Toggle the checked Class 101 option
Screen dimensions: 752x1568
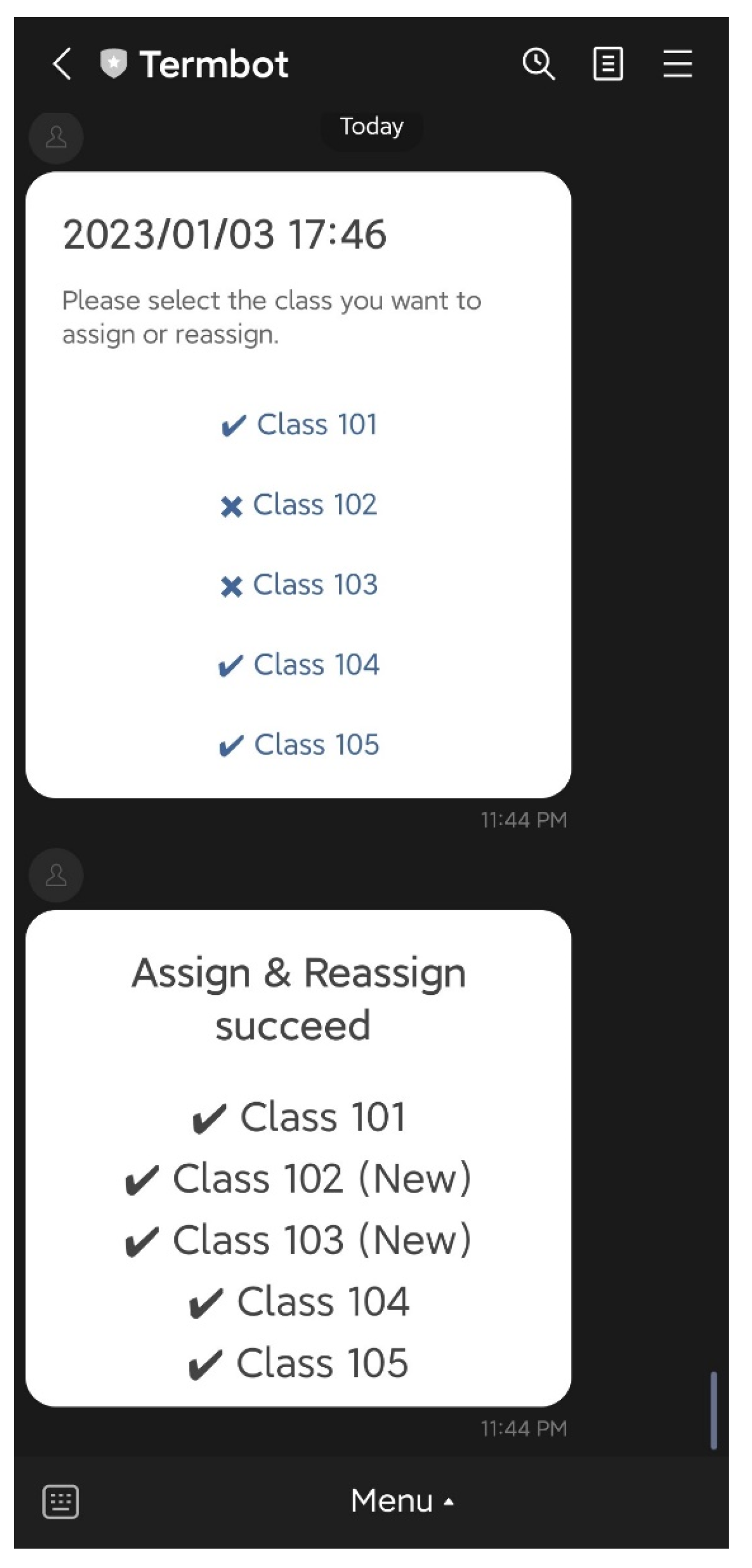coord(298,424)
